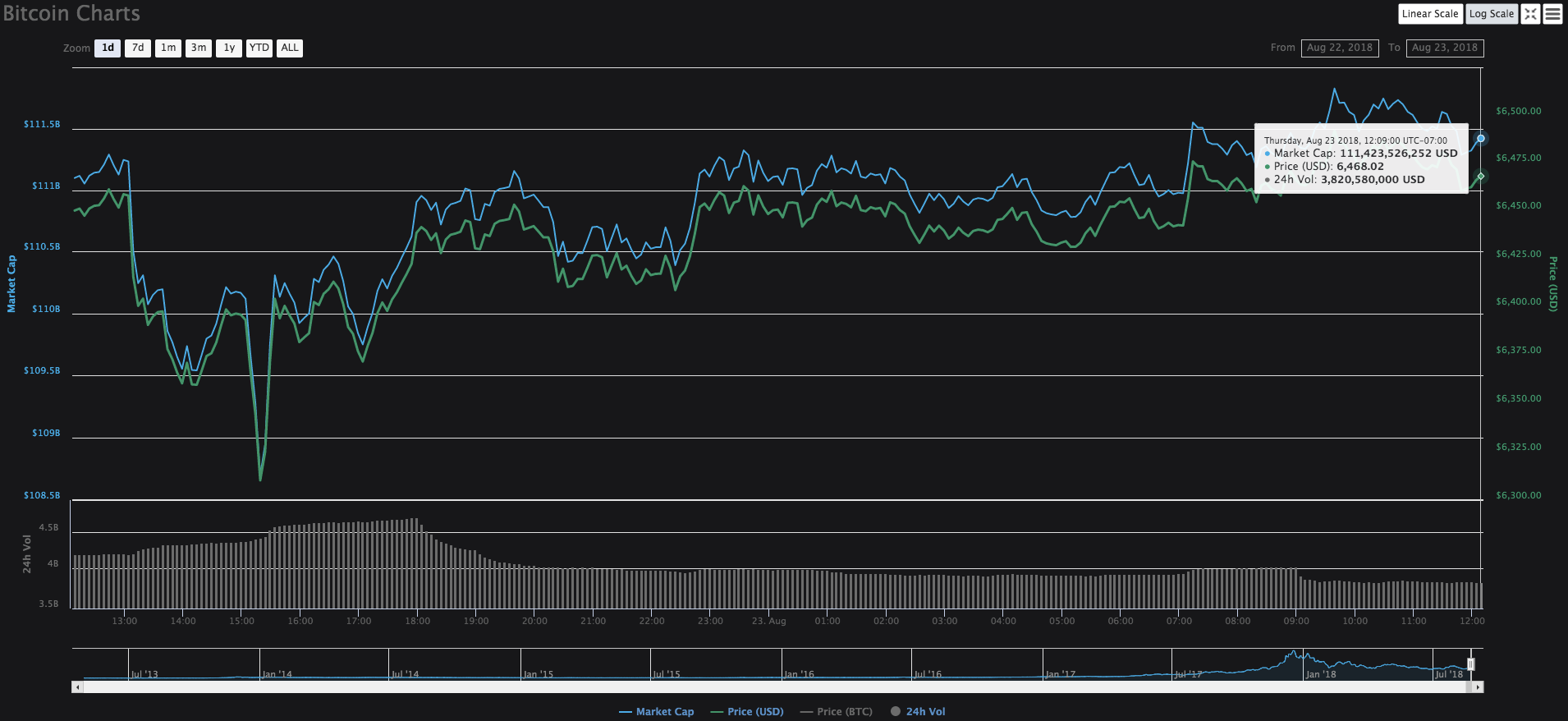This screenshot has width=1568, height=721.
Task: Click the To date field
Action: point(1444,48)
